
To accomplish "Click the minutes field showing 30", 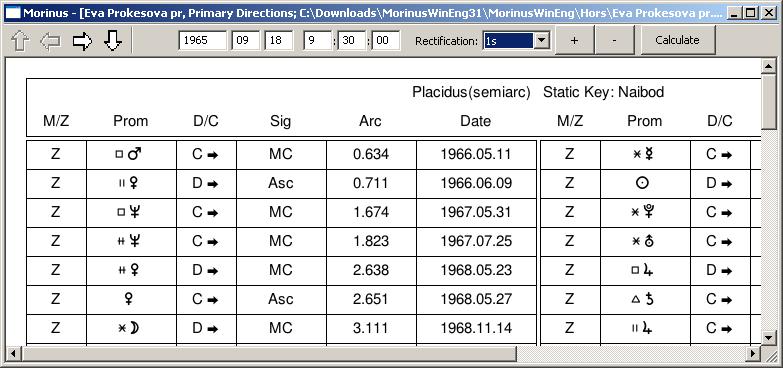I will click(x=352, y=41).
